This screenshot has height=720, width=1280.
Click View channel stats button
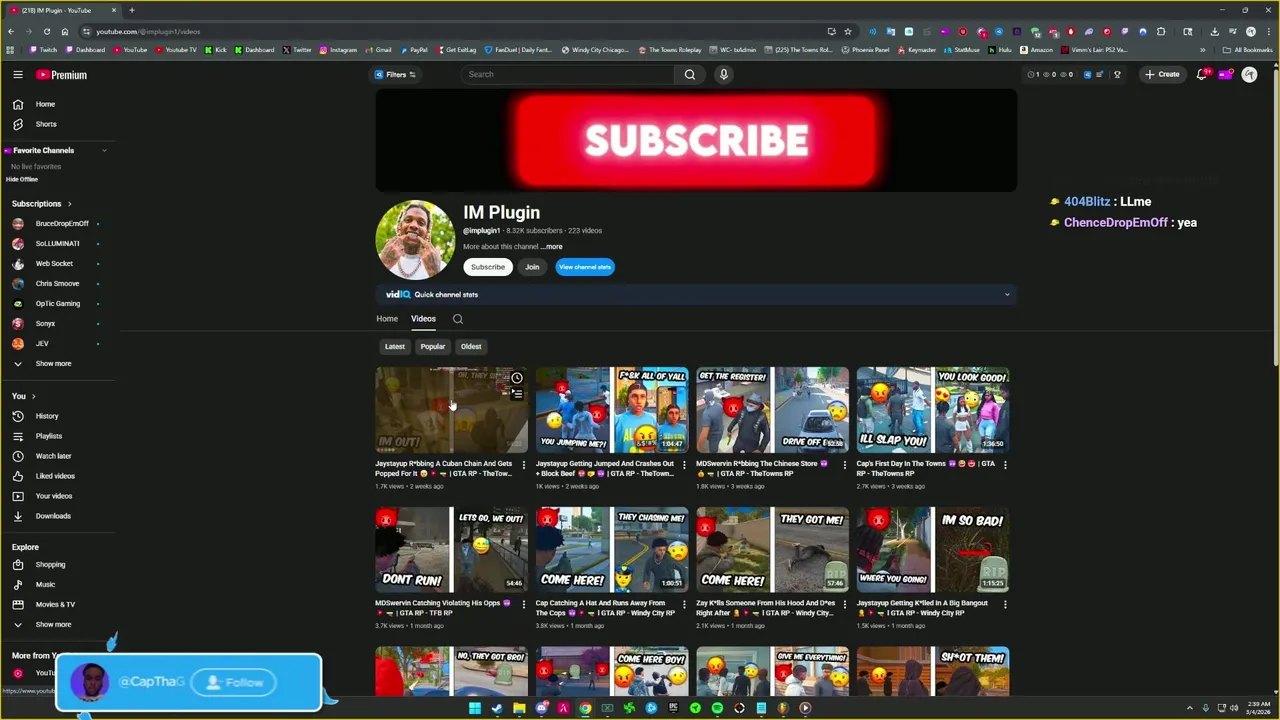(x=585, y=267)
